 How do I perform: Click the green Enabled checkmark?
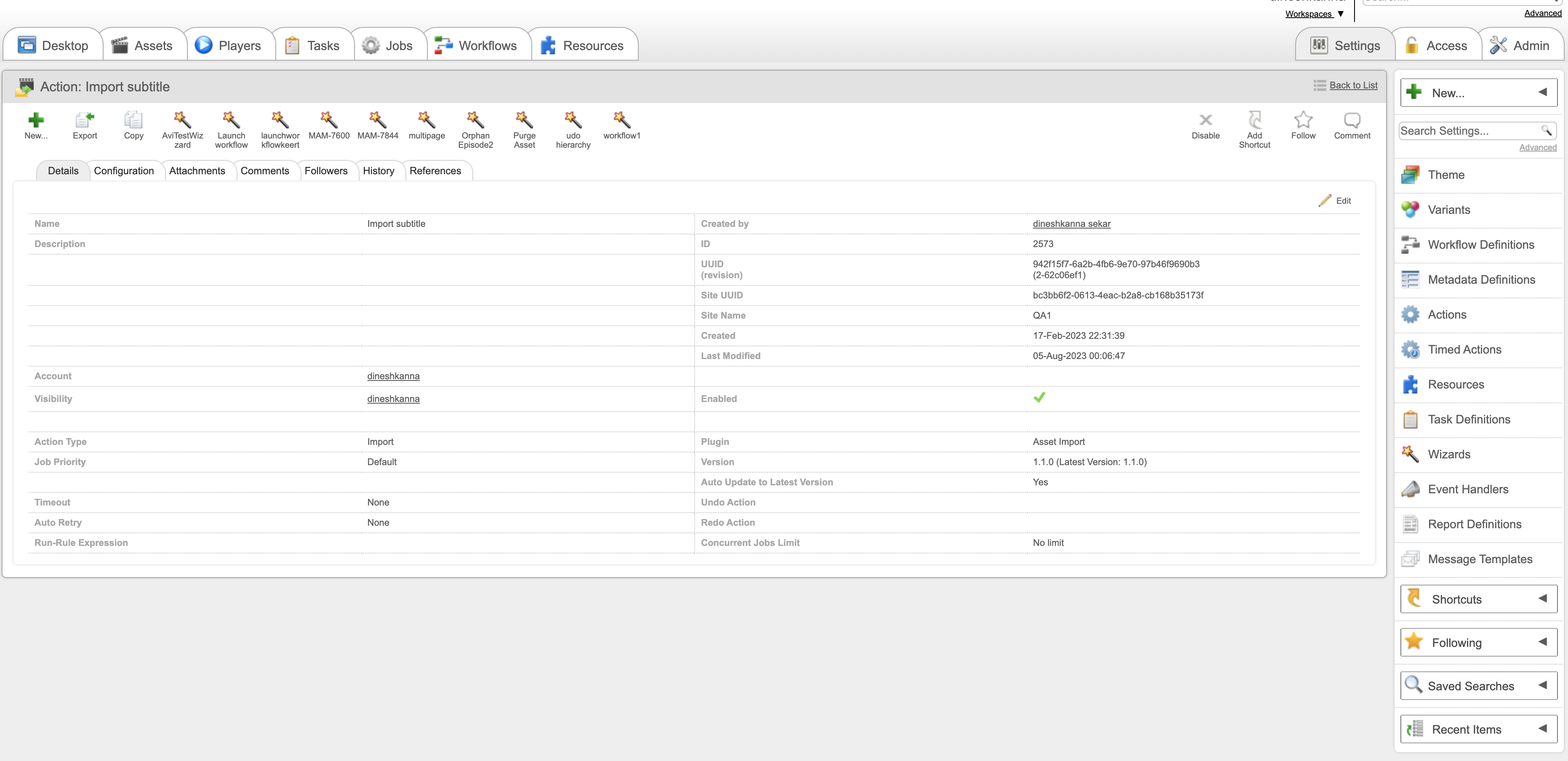click(x=1039, y=397)
